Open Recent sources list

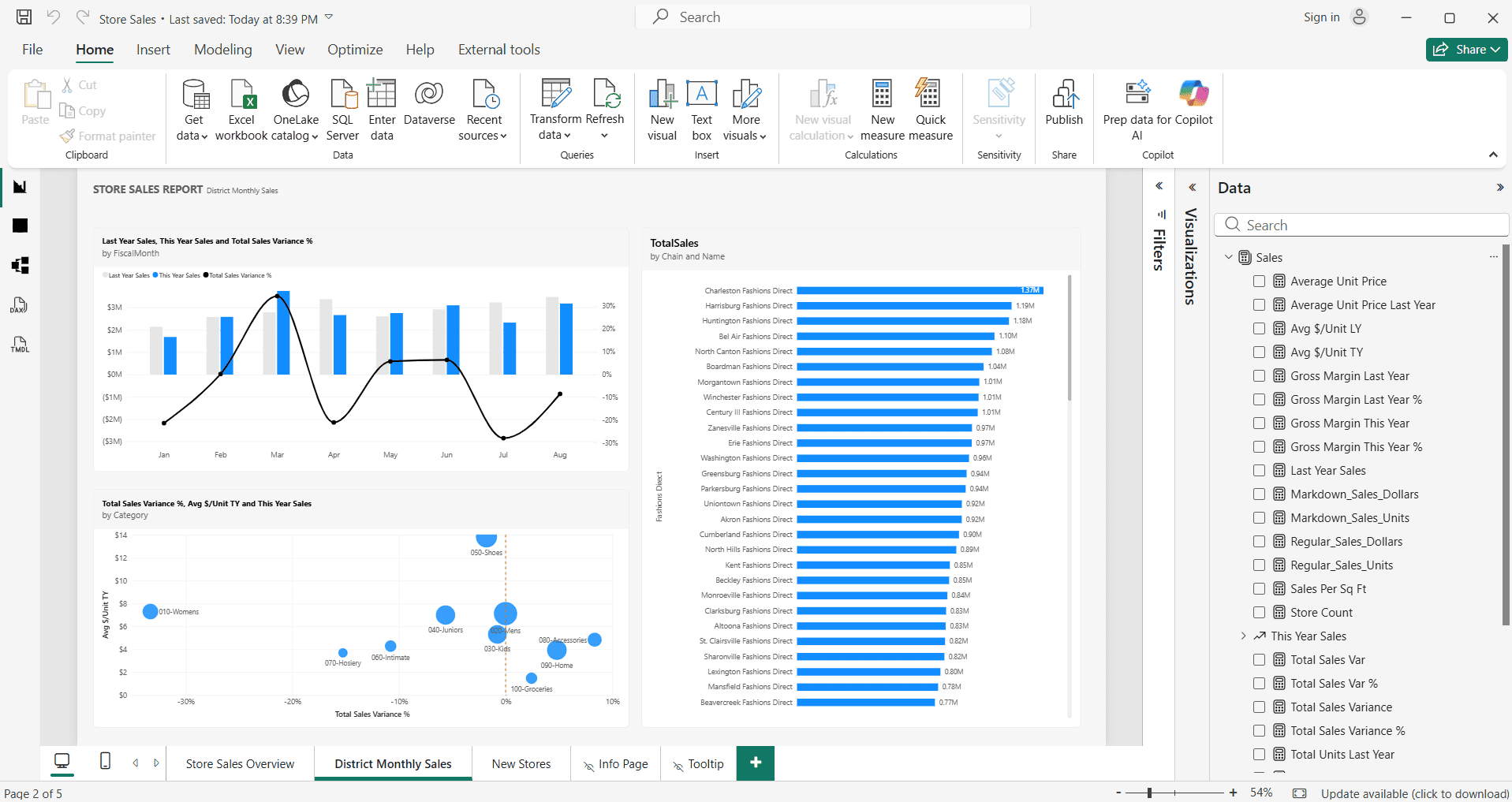[483, 110]
